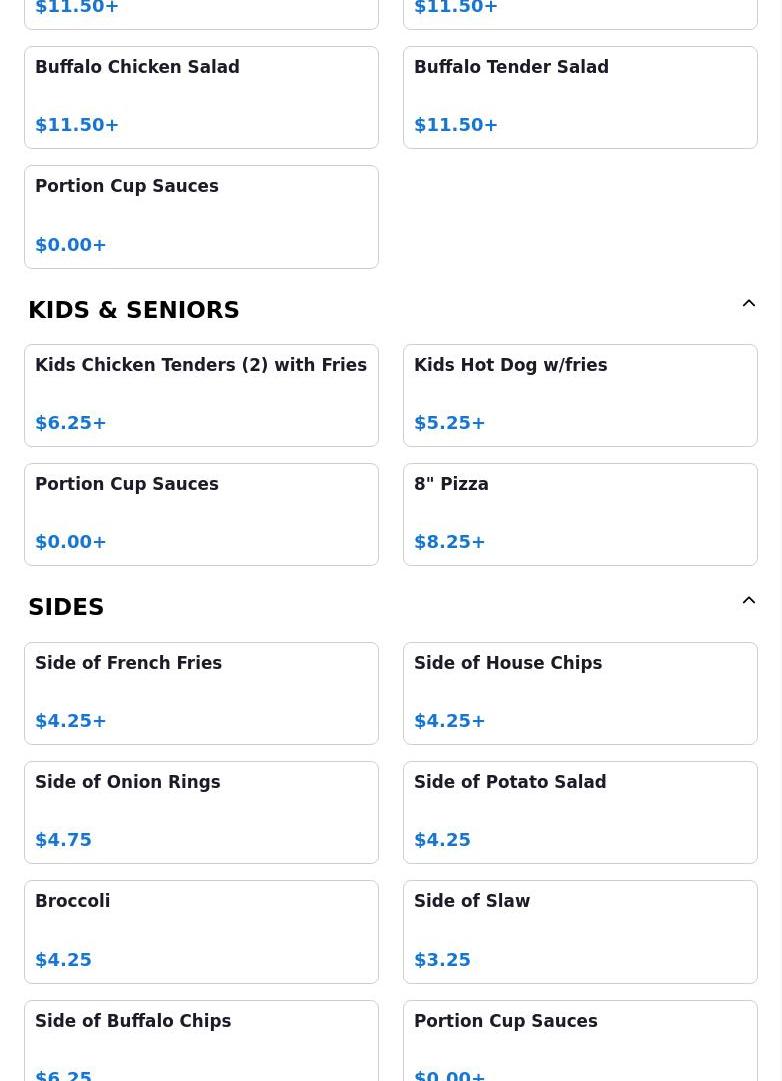Click the KIDS & SENIORS heading
Image resolution: width=782 pixels, height=1081 pixels.
pyautogui.click(x=134, y=310)
